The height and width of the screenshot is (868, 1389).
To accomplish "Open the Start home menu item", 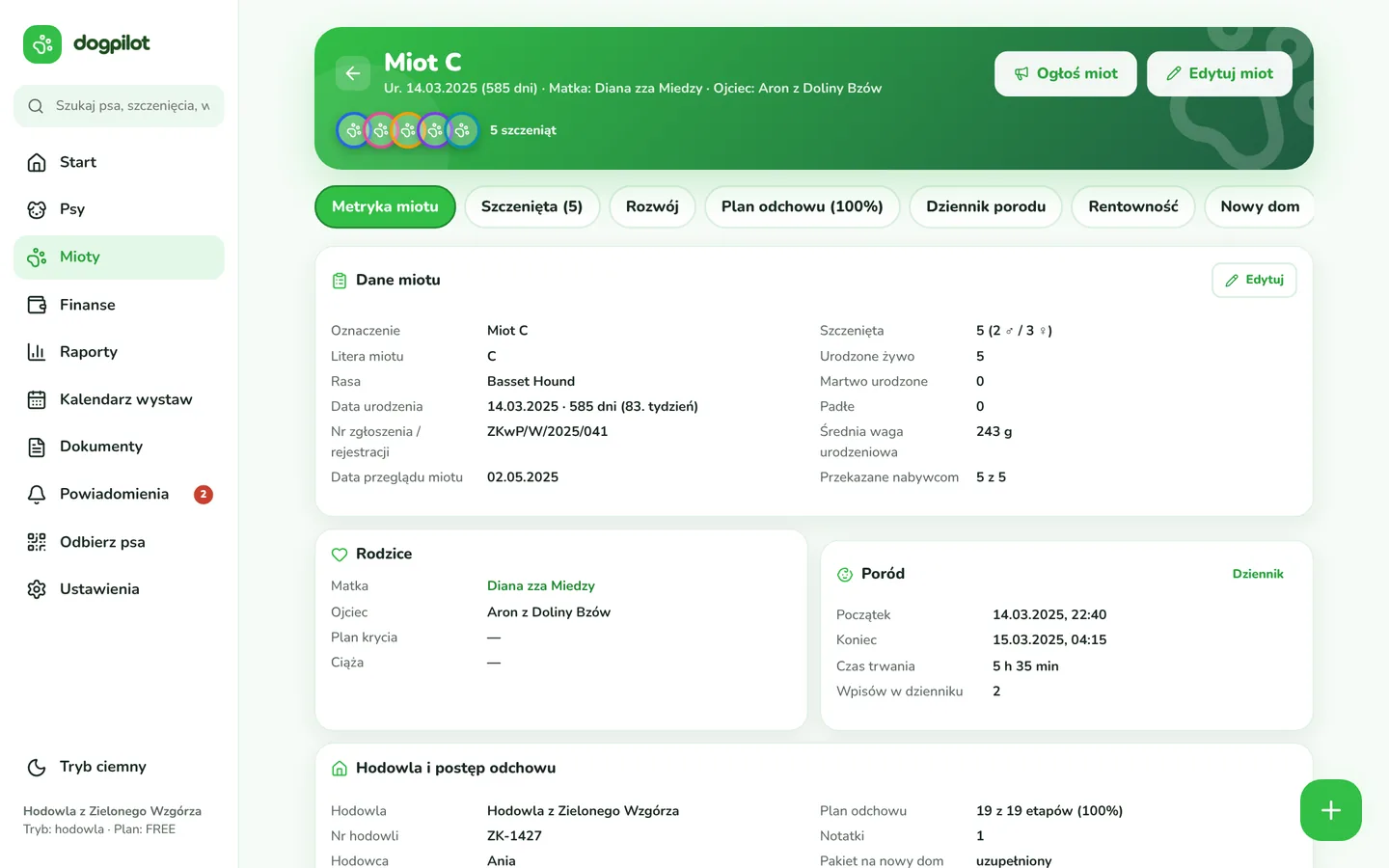I will pyautogui.click(x=119, y=162).
